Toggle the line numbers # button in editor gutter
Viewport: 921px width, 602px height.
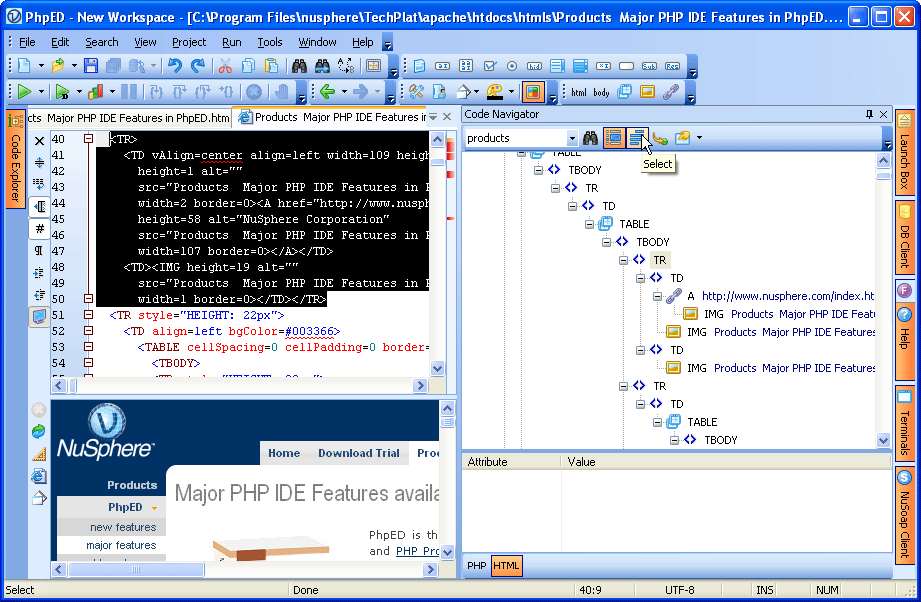coord(39,228)
